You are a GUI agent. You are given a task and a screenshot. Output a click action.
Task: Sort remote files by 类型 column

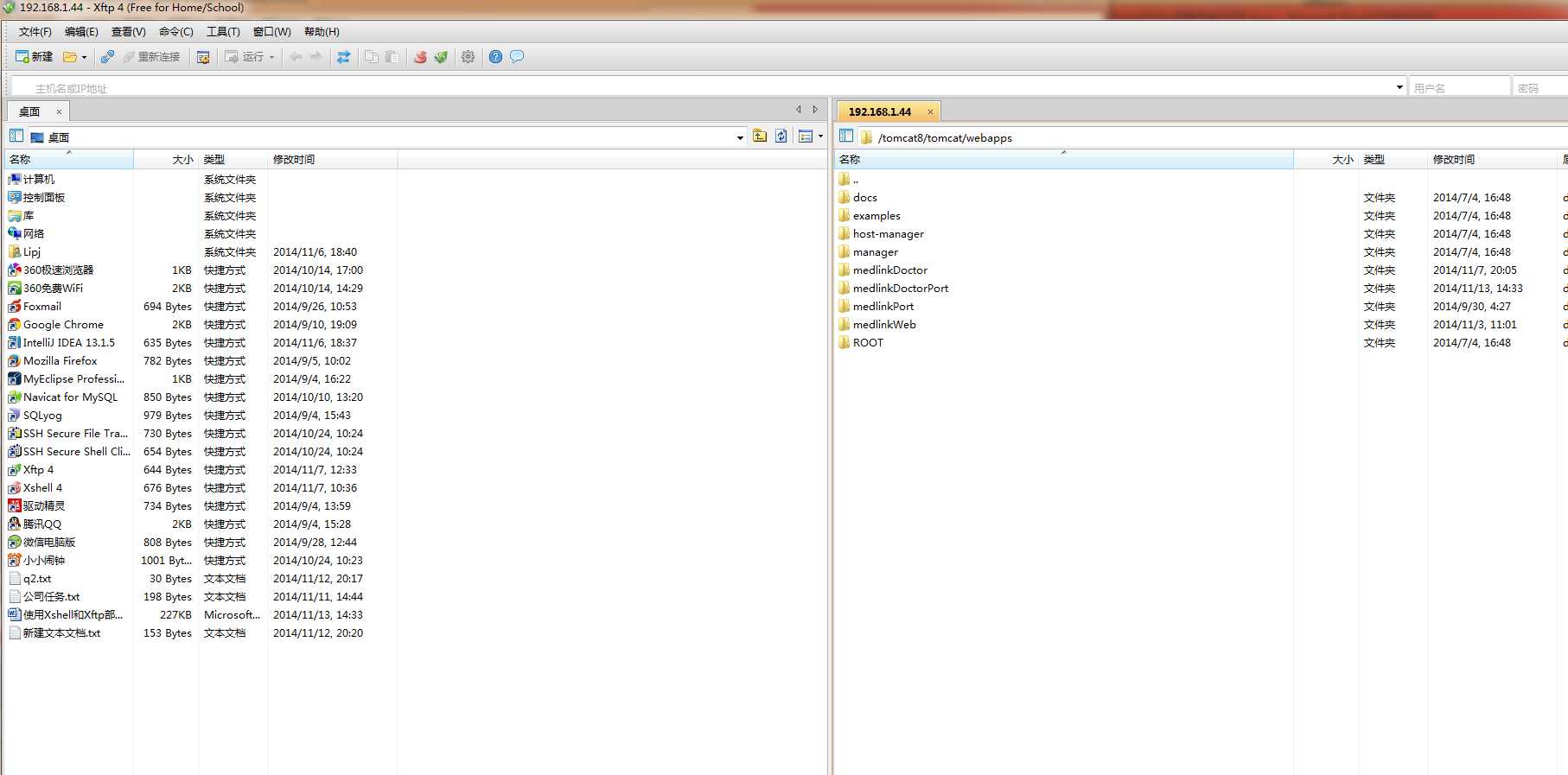(x=1393, y=159)
